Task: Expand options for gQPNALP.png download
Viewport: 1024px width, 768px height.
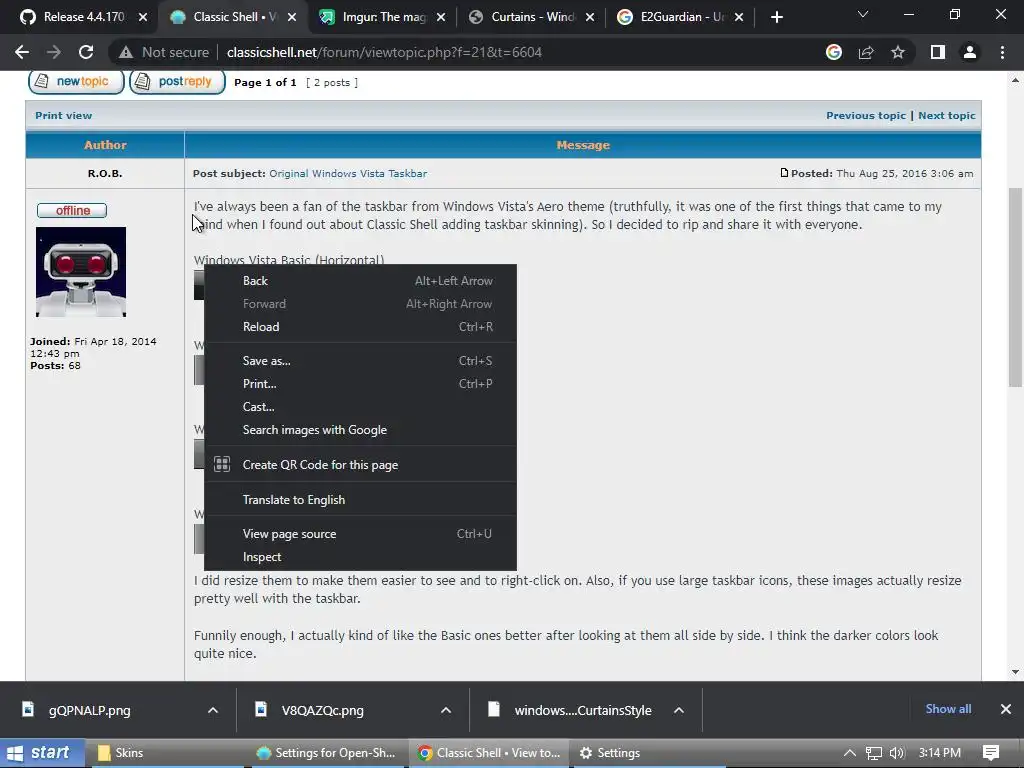Action: pos(213,710)
